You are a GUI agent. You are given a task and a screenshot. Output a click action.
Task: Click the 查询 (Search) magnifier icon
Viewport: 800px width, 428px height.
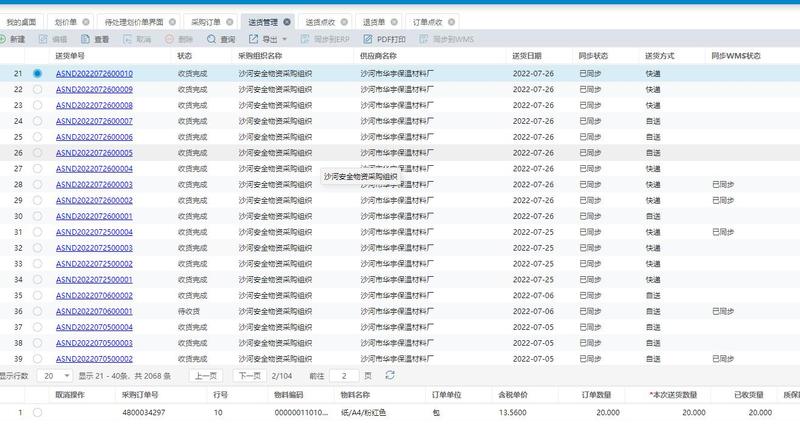coord(211,39)
